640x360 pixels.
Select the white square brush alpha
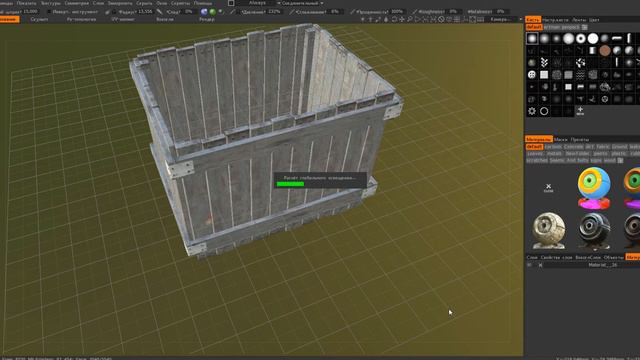point(544,75)
